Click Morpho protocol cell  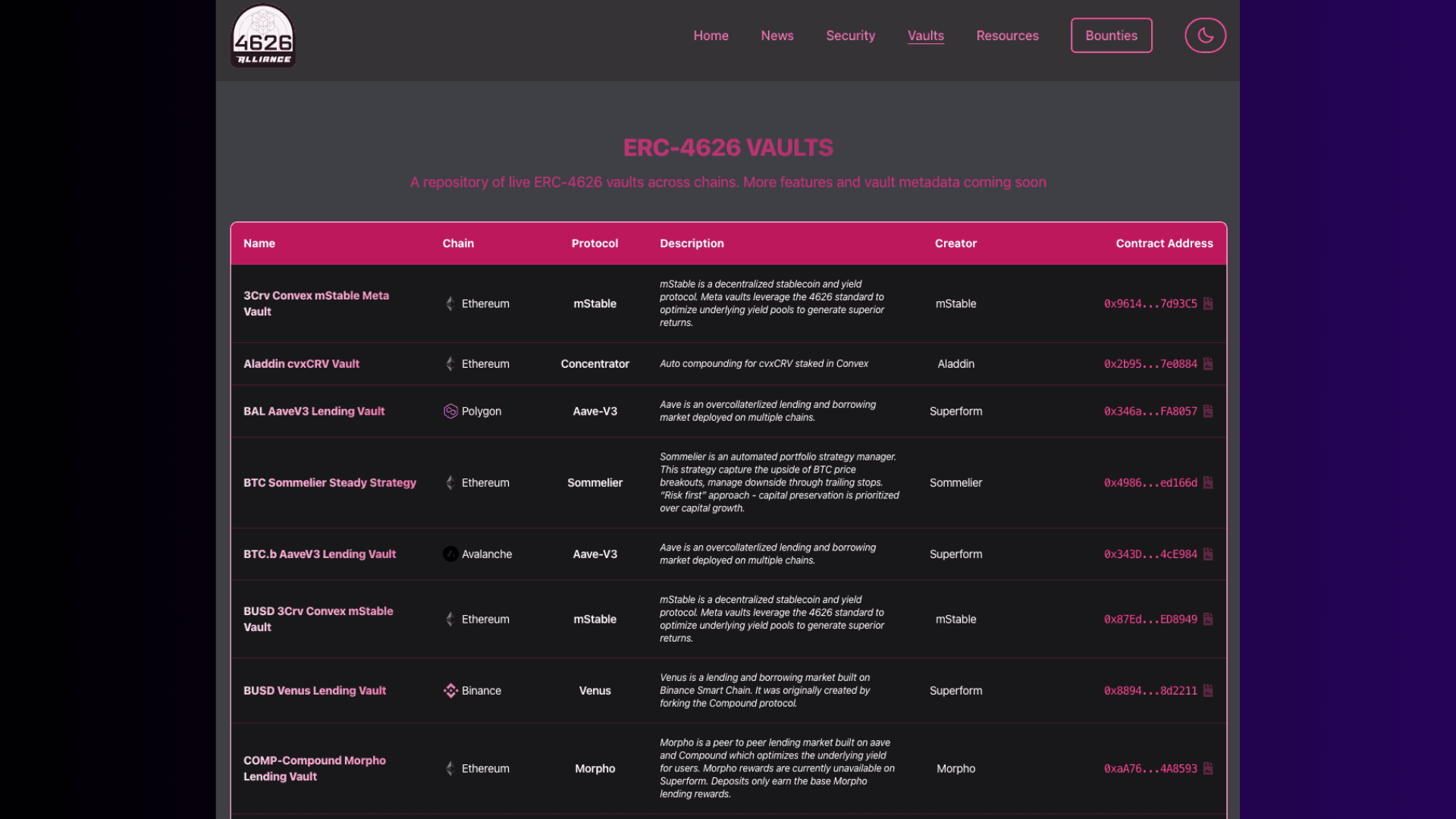595,768
